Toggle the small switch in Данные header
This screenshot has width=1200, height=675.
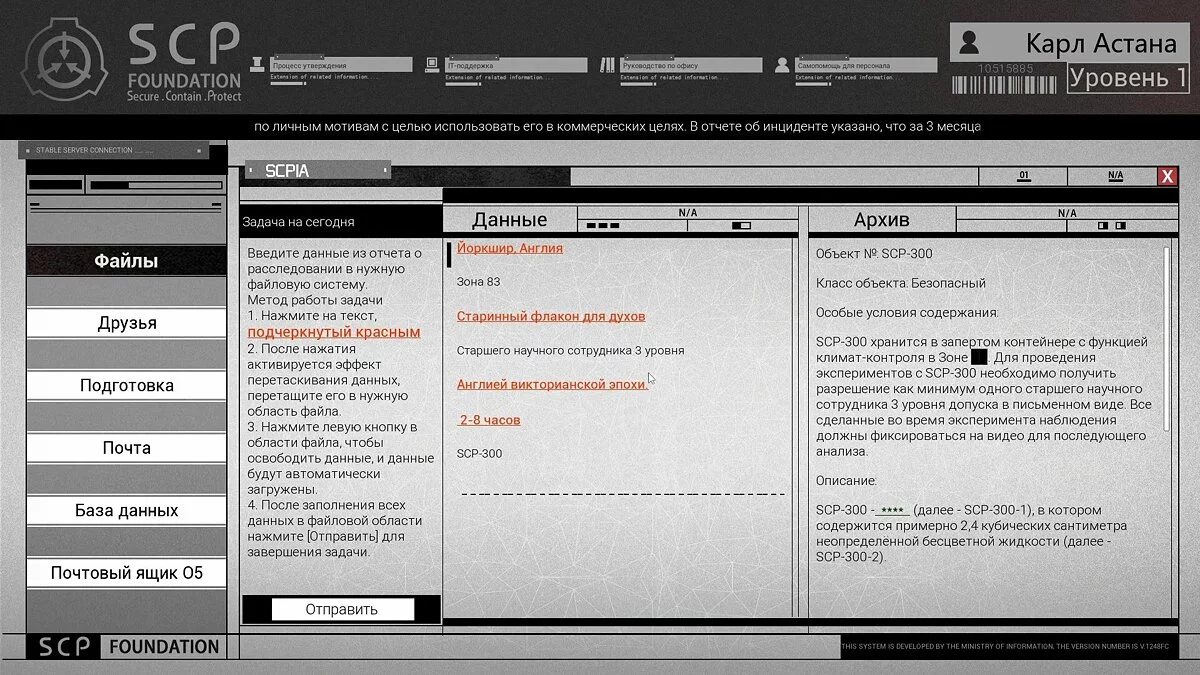741,226
